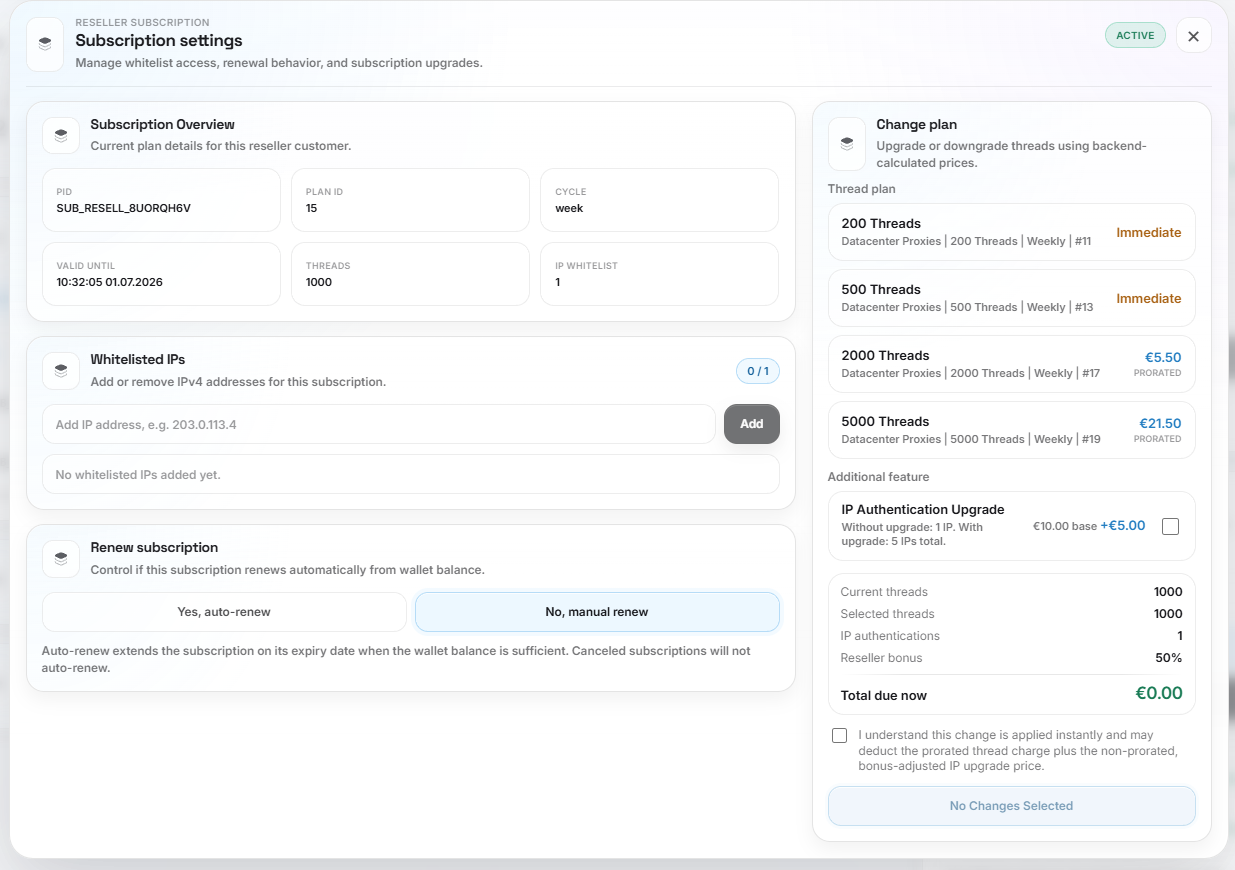Screen dimensions: 1235x870
Task: Choose the 5000 Threads plan
Action: tap(1011, 430)
